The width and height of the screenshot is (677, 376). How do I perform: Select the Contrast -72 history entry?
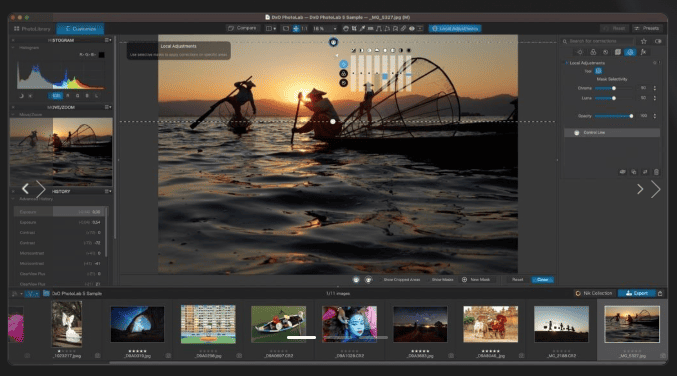click(60, 243)
